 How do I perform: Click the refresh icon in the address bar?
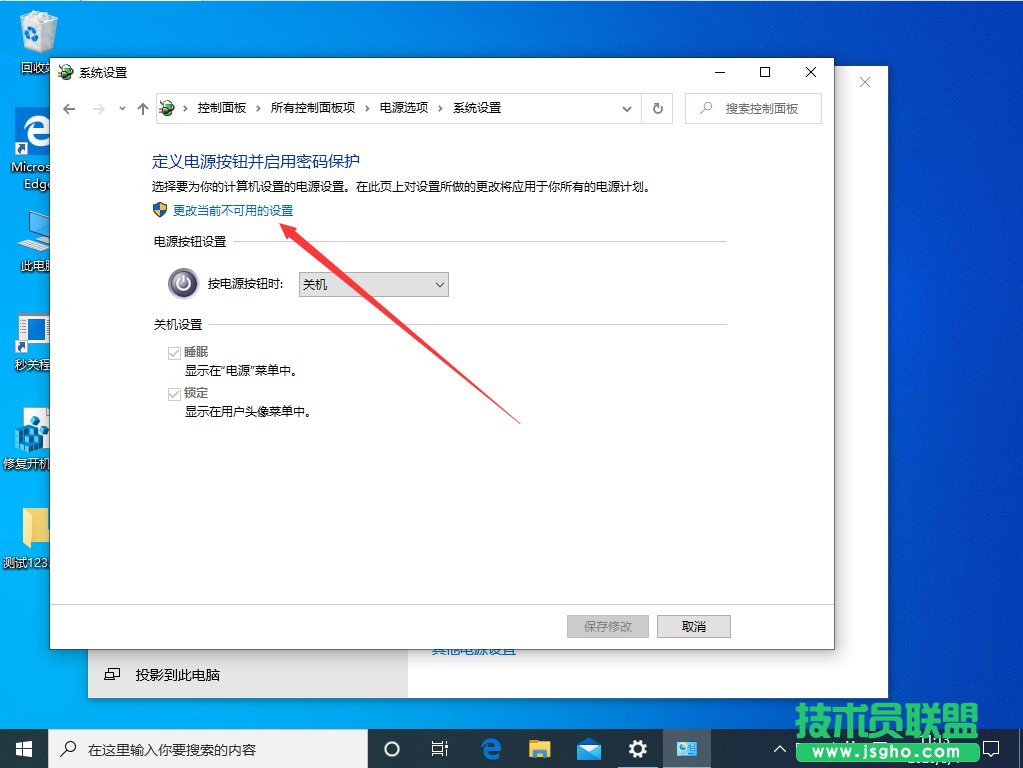click(657, 108)
